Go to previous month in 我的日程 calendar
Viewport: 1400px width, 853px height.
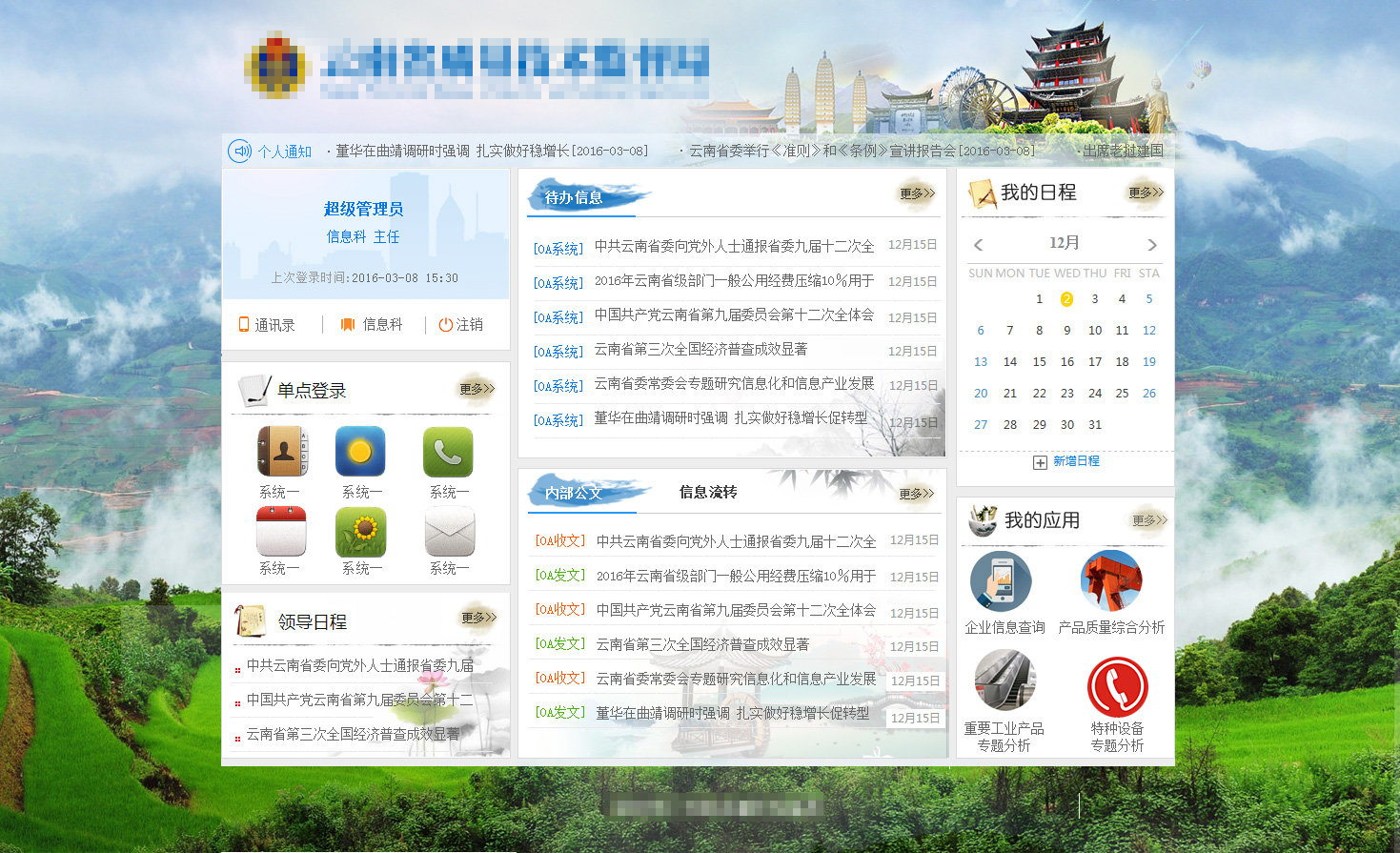978,245
